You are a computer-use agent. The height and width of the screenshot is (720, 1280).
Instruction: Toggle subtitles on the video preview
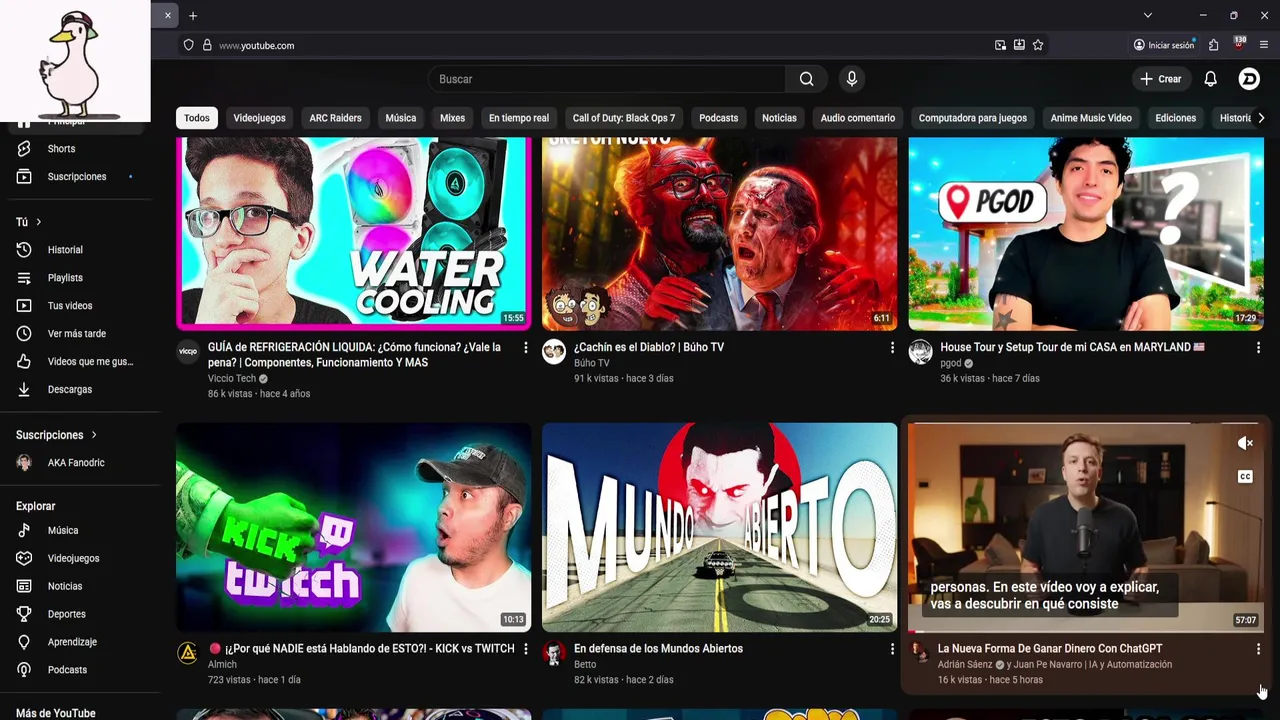tap(1245, 477)
